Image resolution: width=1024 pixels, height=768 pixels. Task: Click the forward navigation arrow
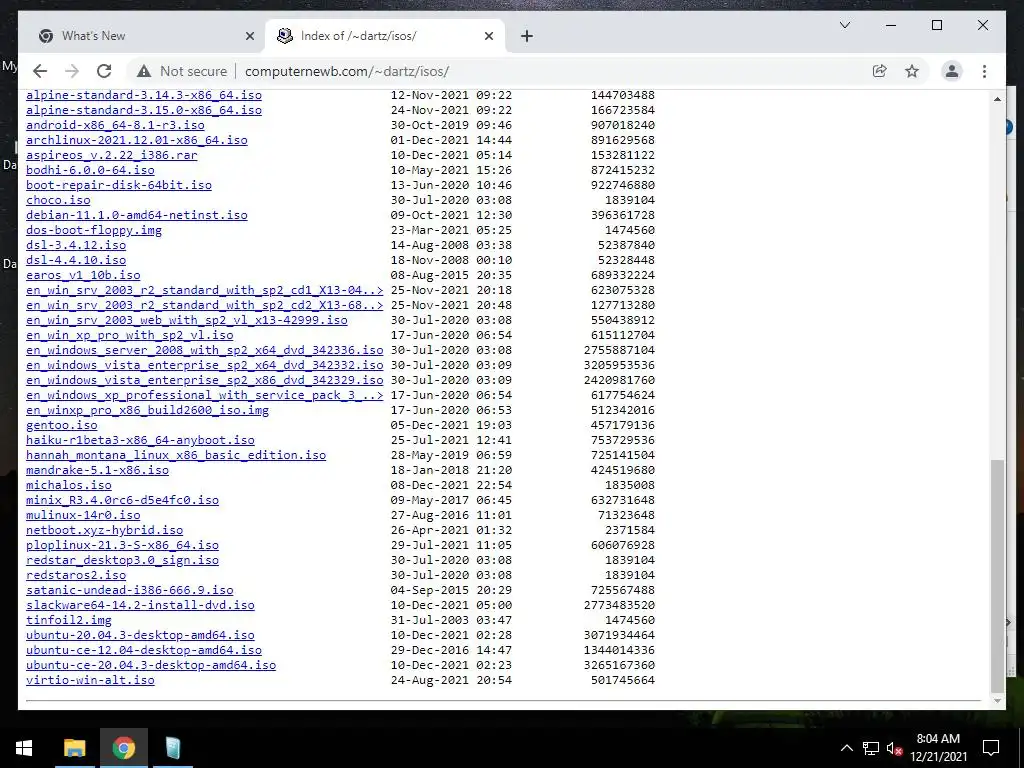pyautogui.click(x=72, y=71)
